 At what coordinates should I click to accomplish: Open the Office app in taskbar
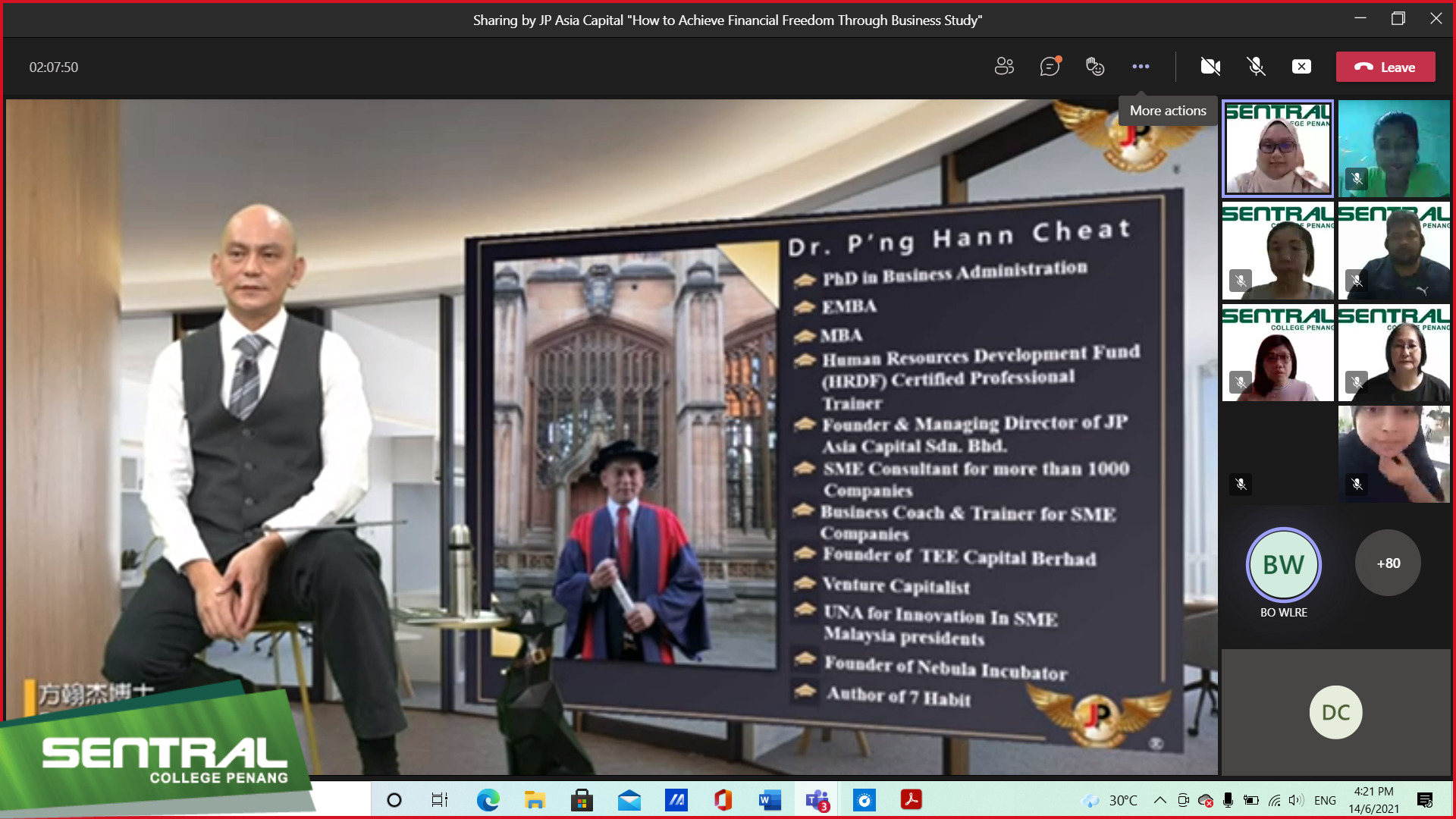point(723,800)
